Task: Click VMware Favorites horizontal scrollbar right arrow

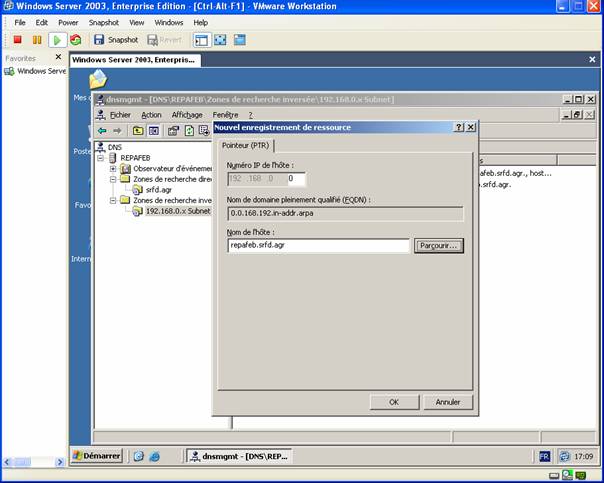Action: tap(60, 462)
